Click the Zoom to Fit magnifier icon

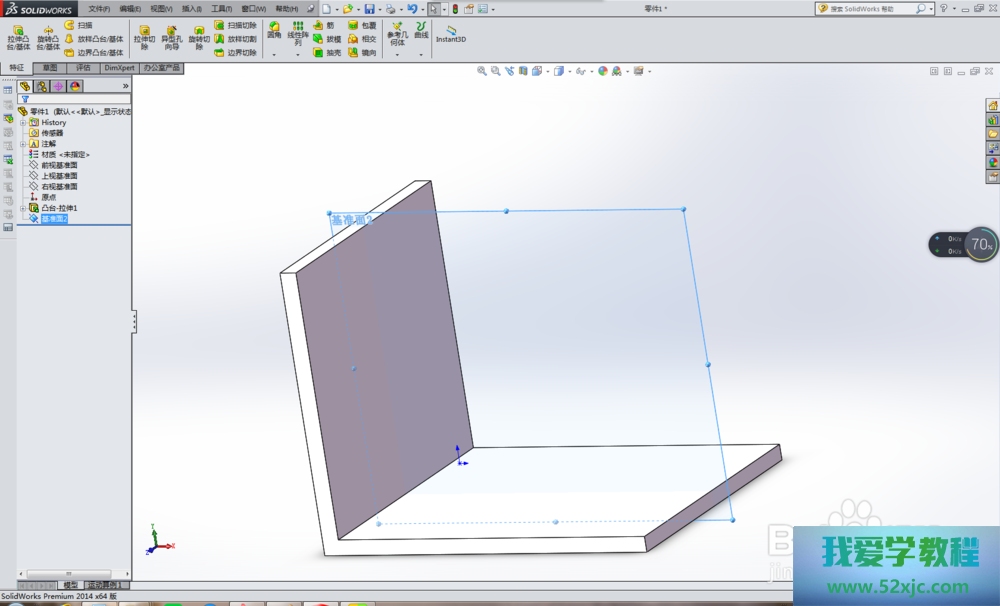pos(482,71)
